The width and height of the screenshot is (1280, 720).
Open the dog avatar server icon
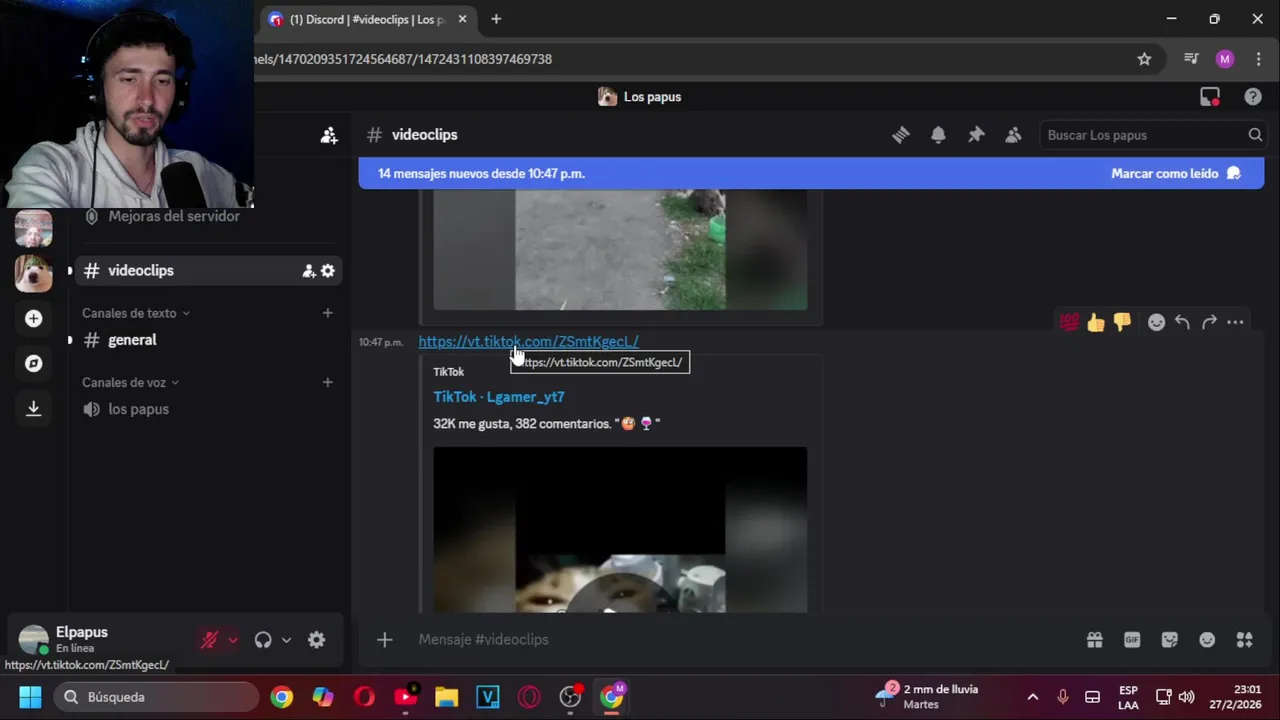[x=33, y=273]
